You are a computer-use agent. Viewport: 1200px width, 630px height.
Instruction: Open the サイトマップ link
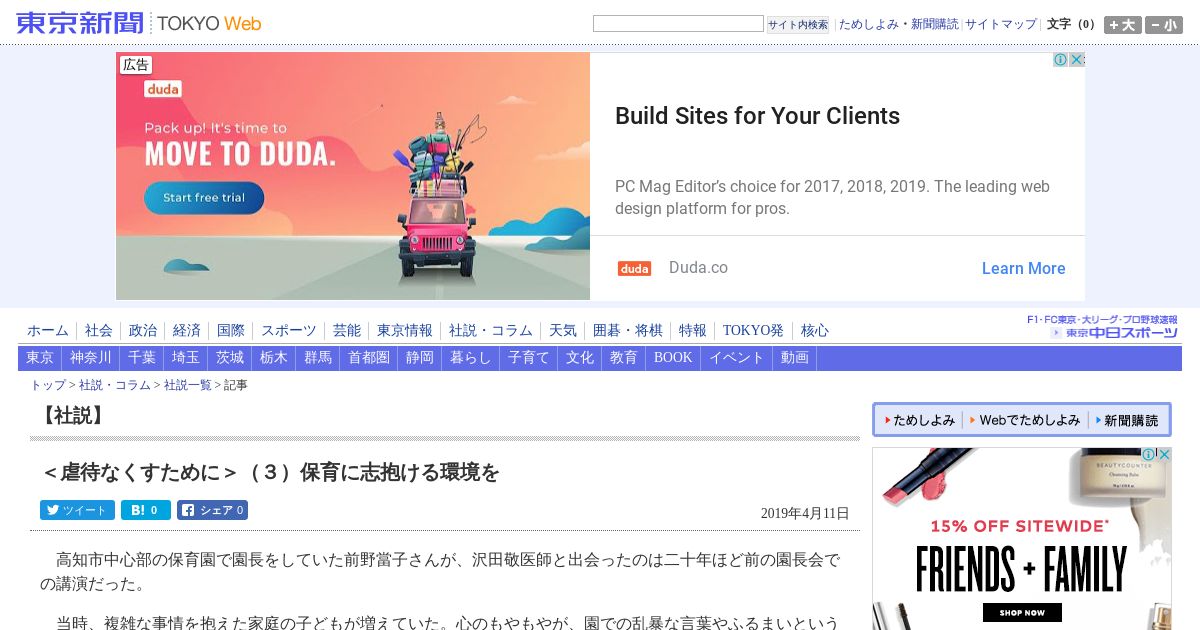click(x=1001, y=24)
